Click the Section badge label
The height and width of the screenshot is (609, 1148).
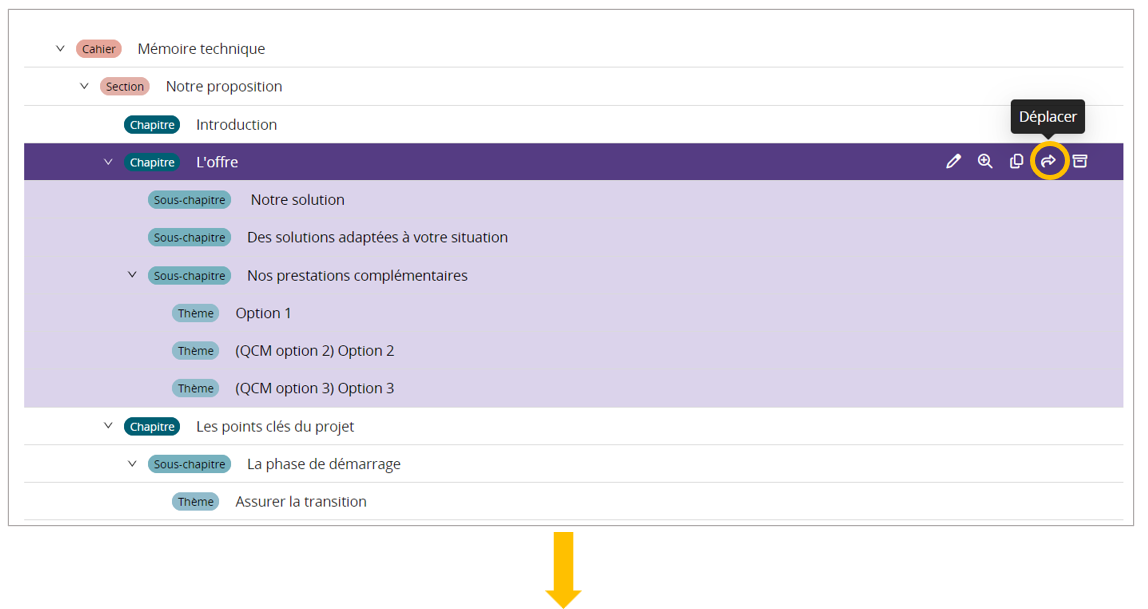(x=125, y=87)
